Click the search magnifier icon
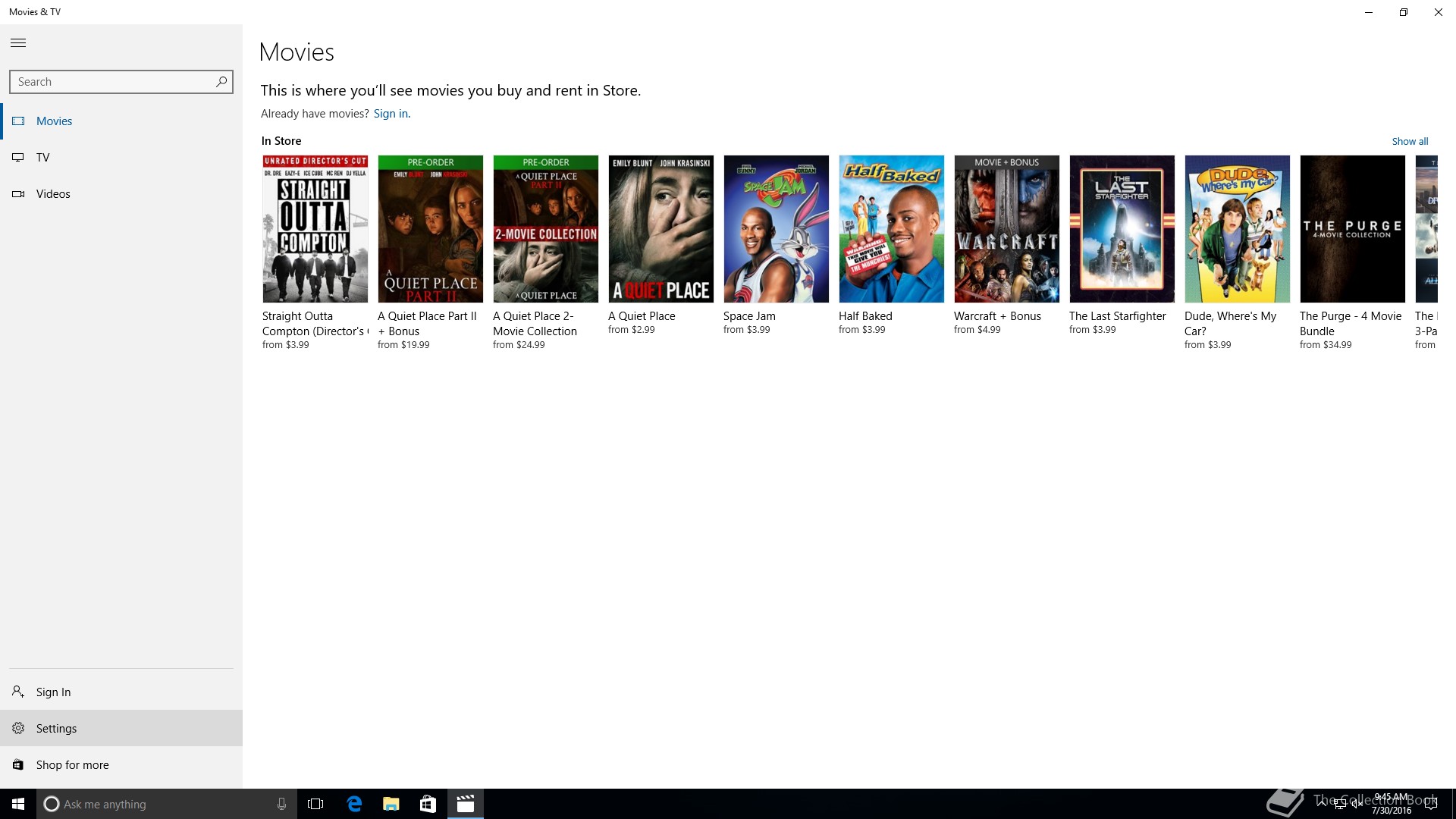Viewport: 1456px width, 819px height. [x=221, y=81]
